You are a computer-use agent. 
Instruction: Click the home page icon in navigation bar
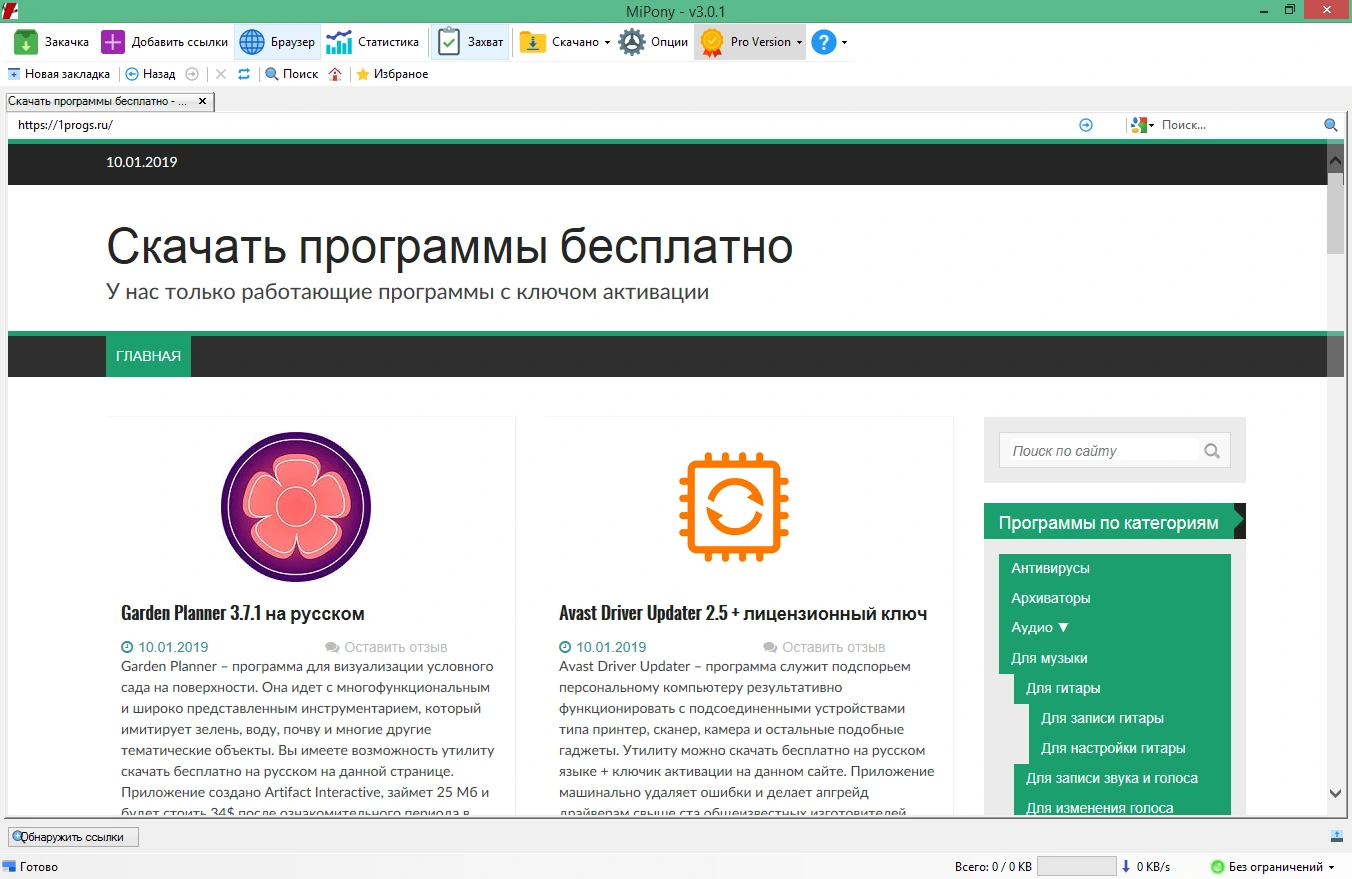click(335, 74)
